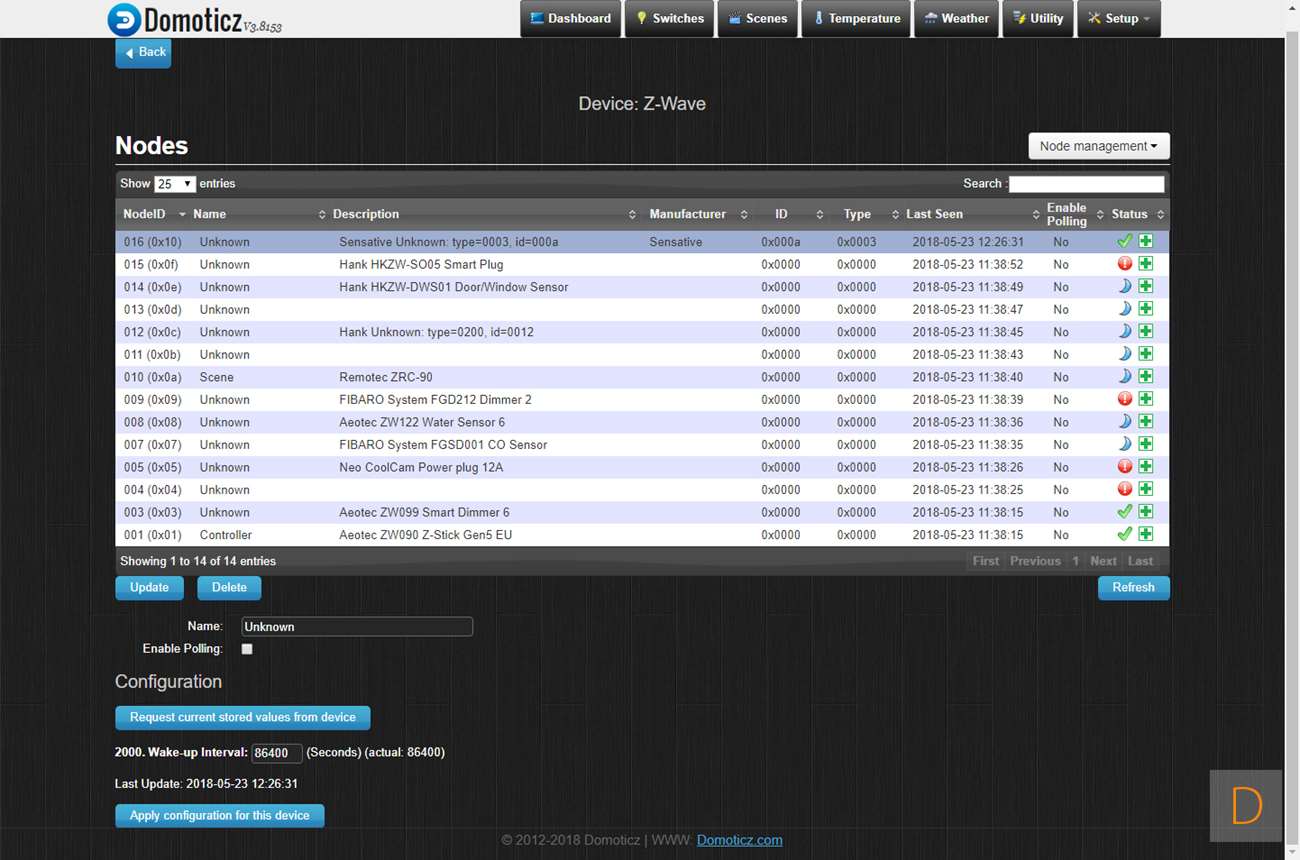Click green plus icon for Neo CoolCam row

coord(1145,467)
